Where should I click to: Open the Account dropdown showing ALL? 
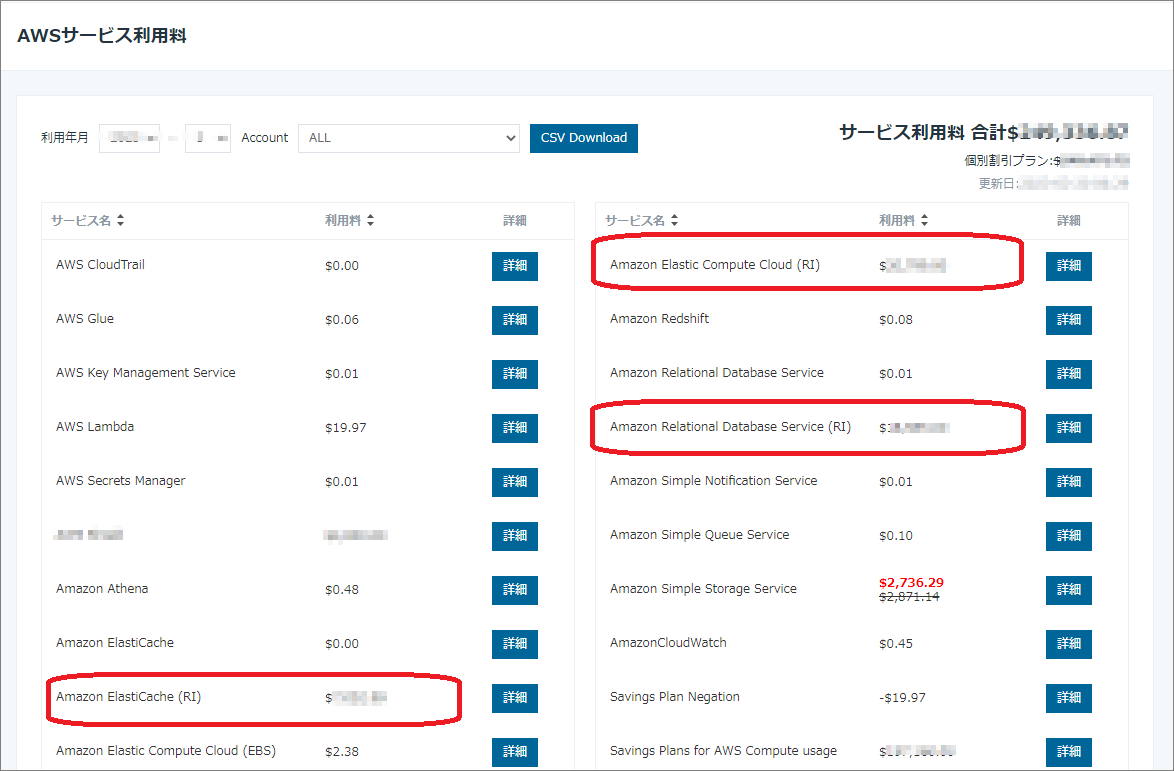[x=408, y=138]
